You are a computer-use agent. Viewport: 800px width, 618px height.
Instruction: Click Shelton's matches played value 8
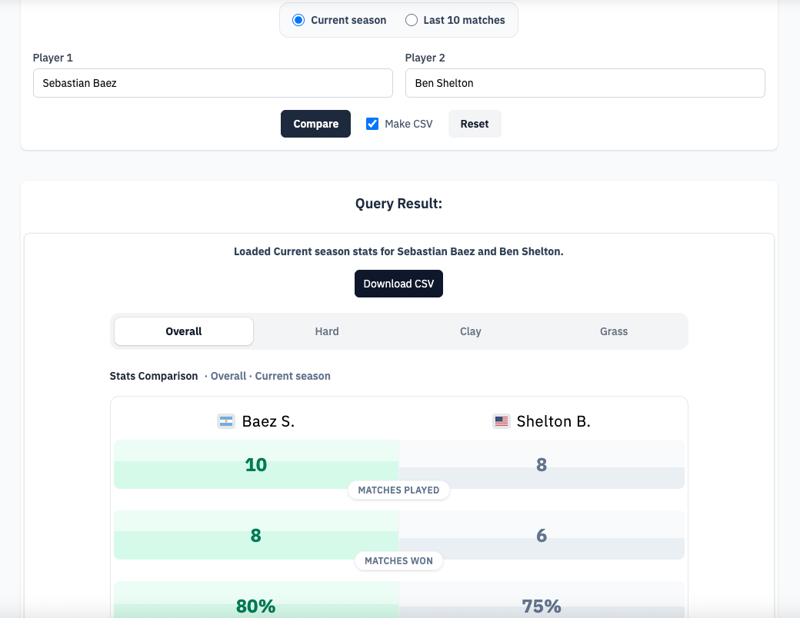pyautogui.click(x=541, y=465)
